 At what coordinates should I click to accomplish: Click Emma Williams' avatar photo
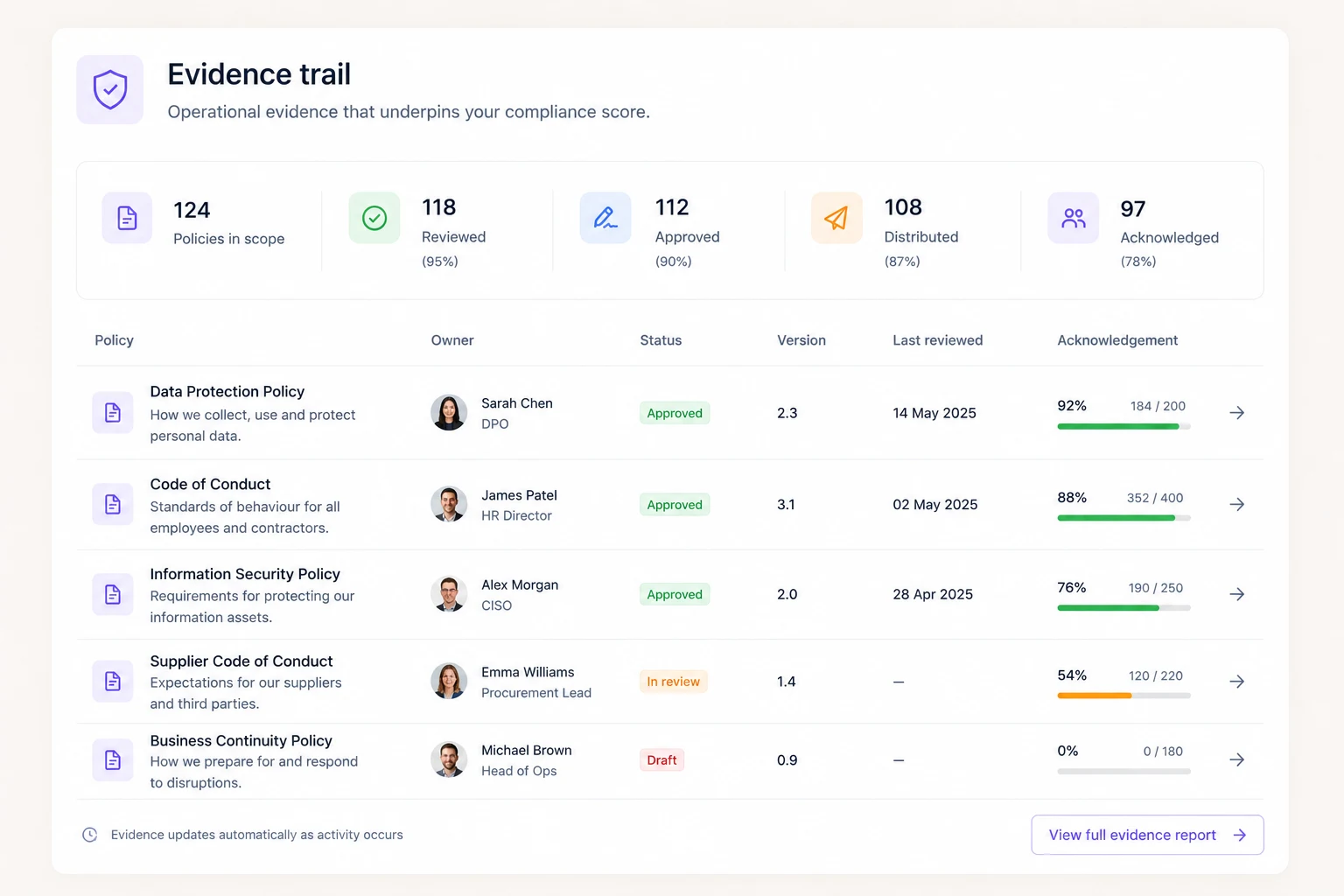tap(449, 682)
